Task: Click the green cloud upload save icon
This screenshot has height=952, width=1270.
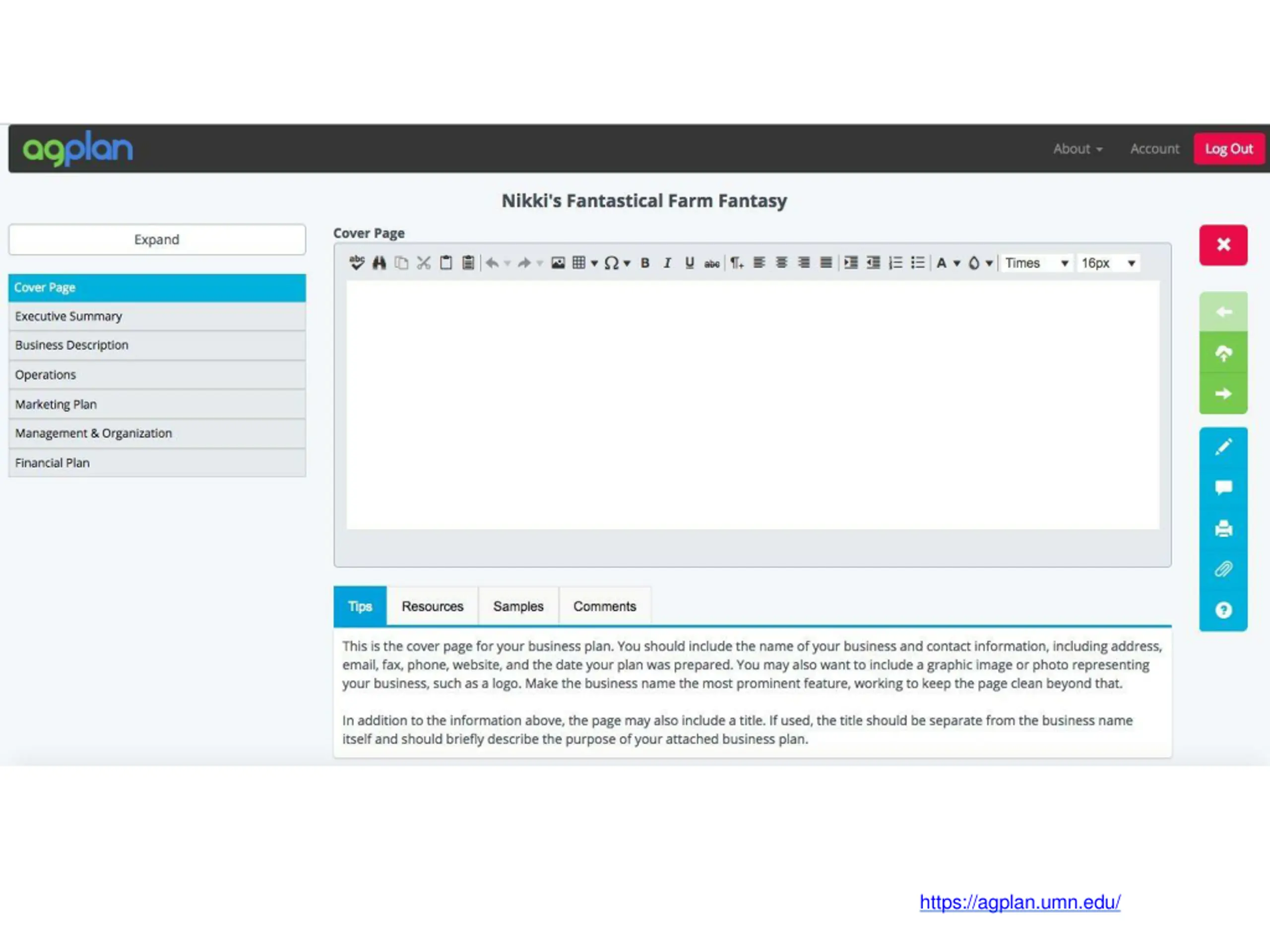Action: coord(1223,353)
